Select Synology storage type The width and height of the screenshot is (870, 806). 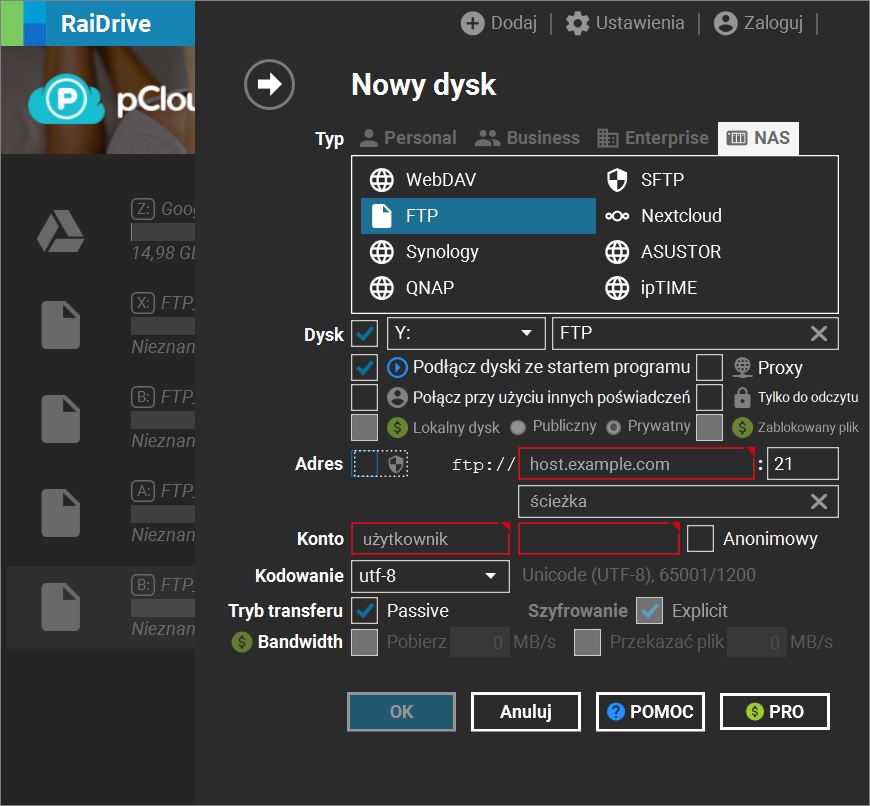[478, 252]
